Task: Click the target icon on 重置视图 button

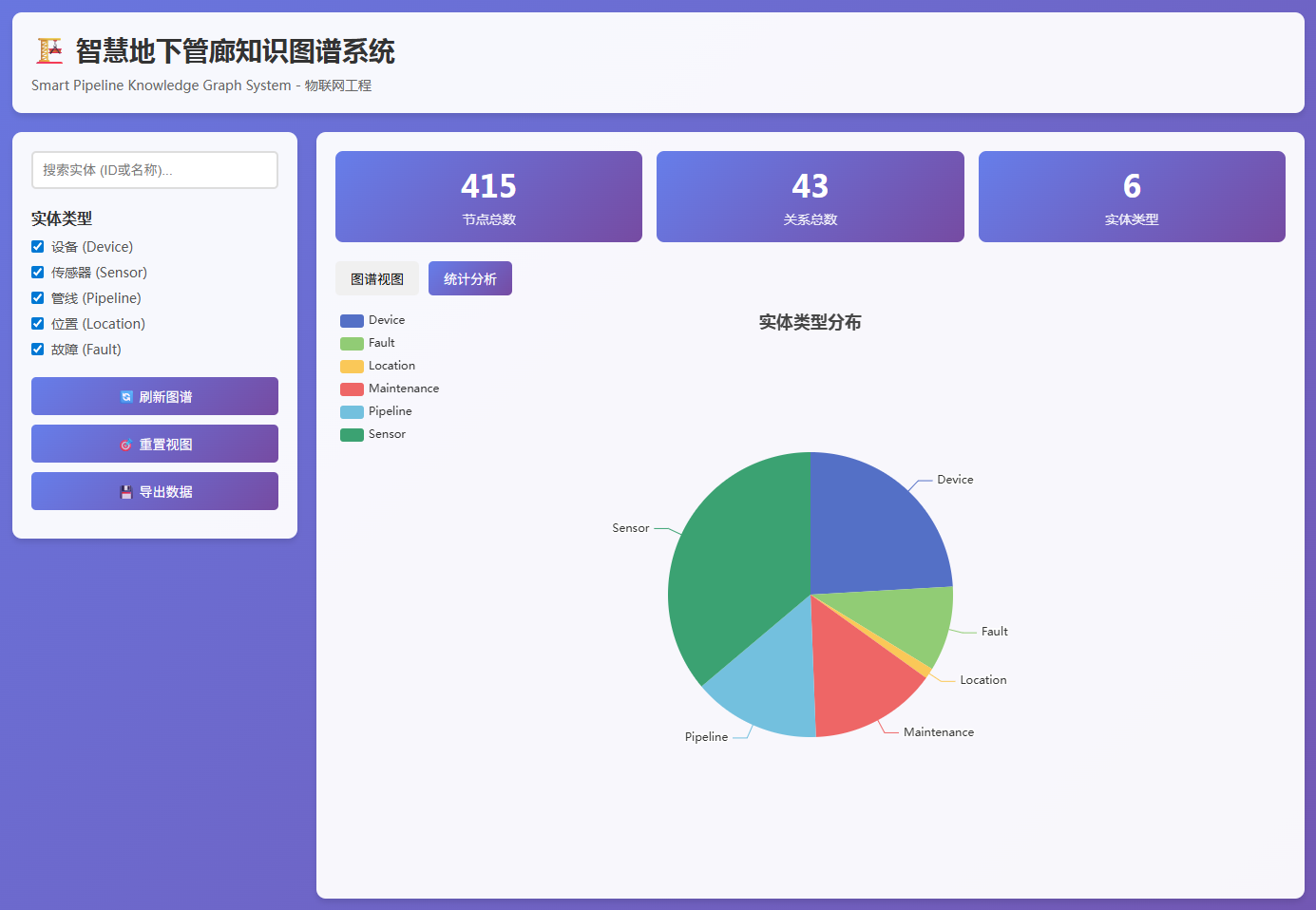Action: 126,445
